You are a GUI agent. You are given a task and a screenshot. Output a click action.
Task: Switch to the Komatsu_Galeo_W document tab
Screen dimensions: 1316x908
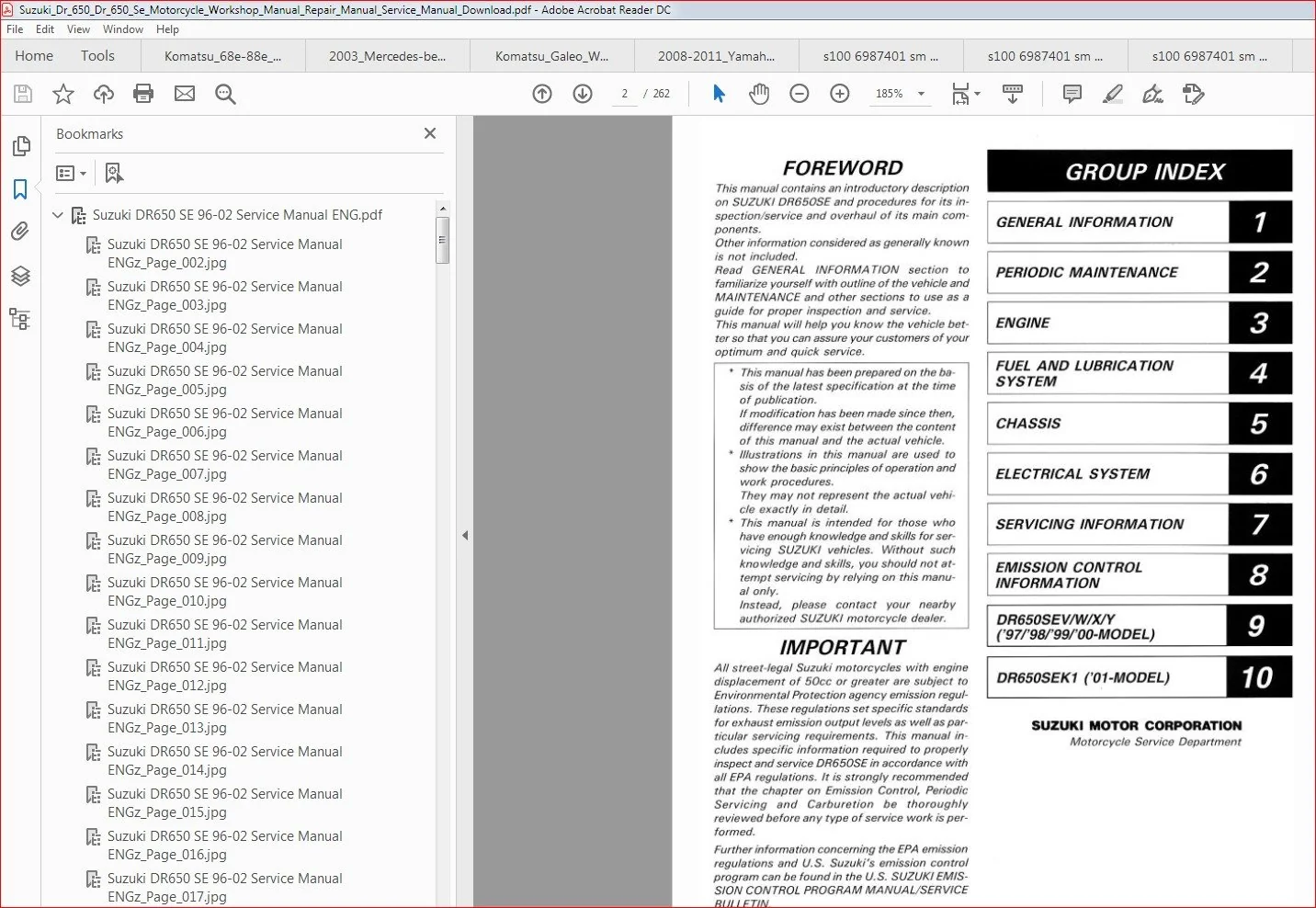click(552, 56)
